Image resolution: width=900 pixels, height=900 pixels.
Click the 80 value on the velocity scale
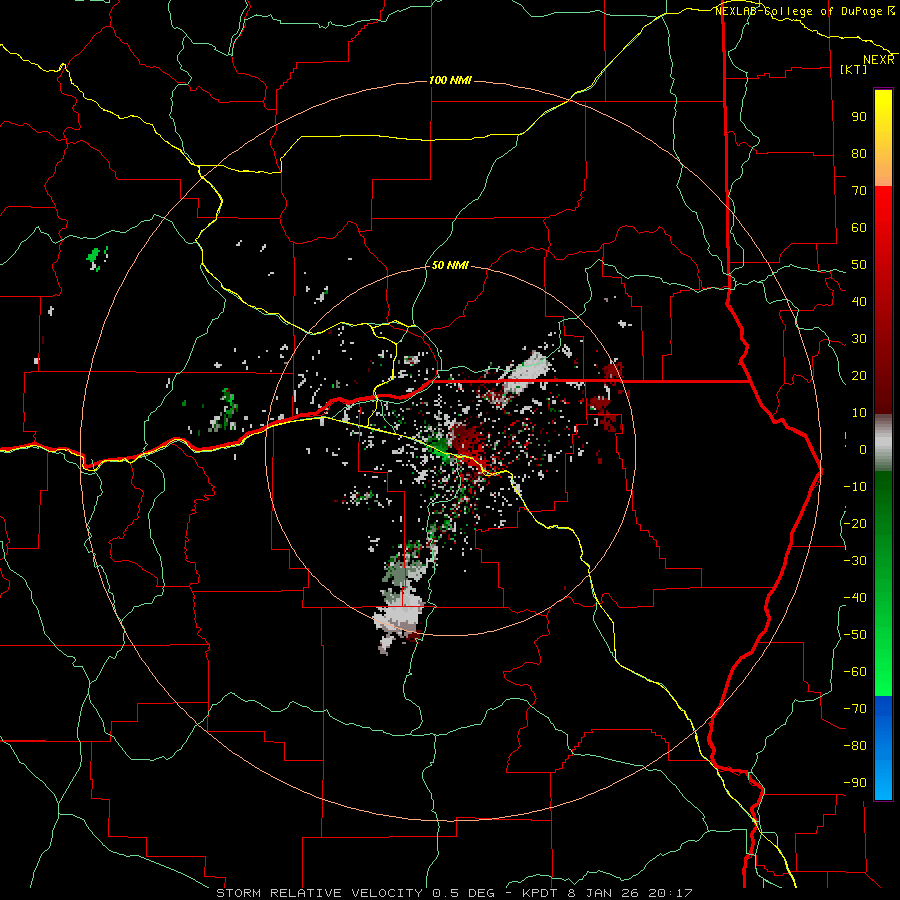coord(859,154)
